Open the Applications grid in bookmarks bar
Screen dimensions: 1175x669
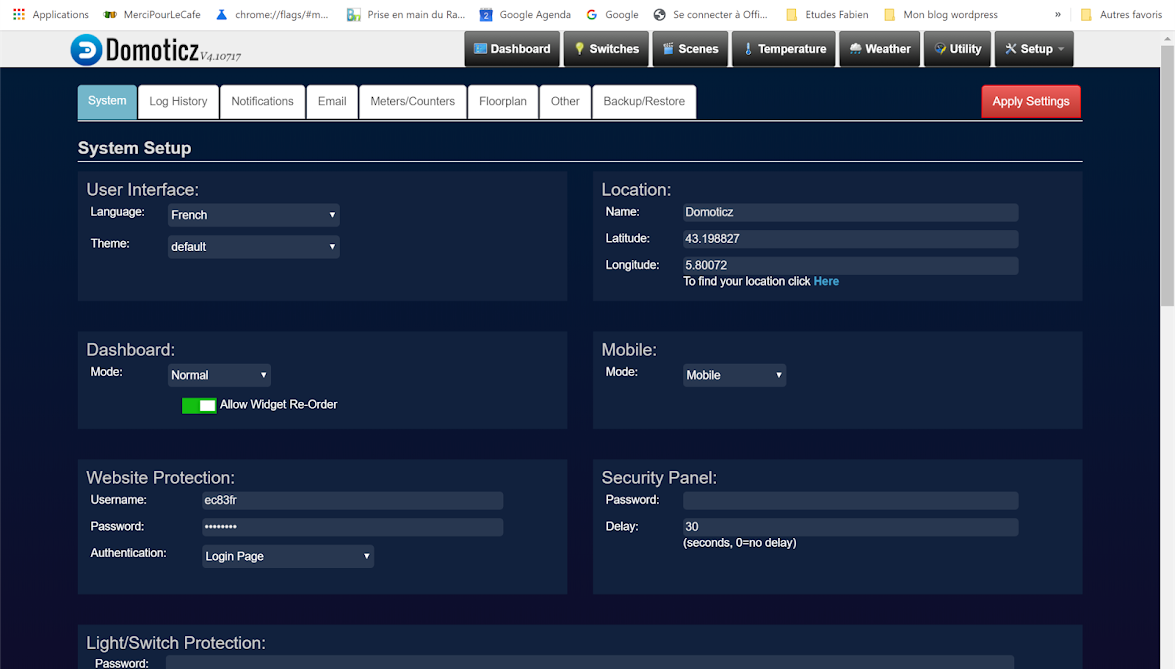(50, 14)
